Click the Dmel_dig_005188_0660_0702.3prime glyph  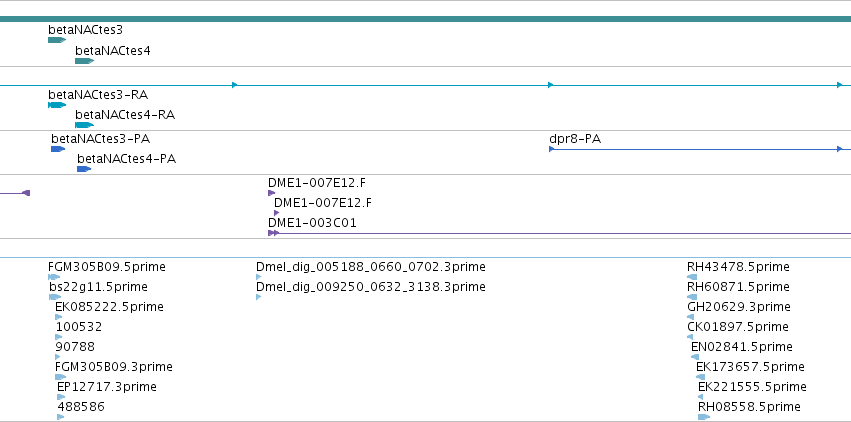pyautogui.click(x=258, y=277)
